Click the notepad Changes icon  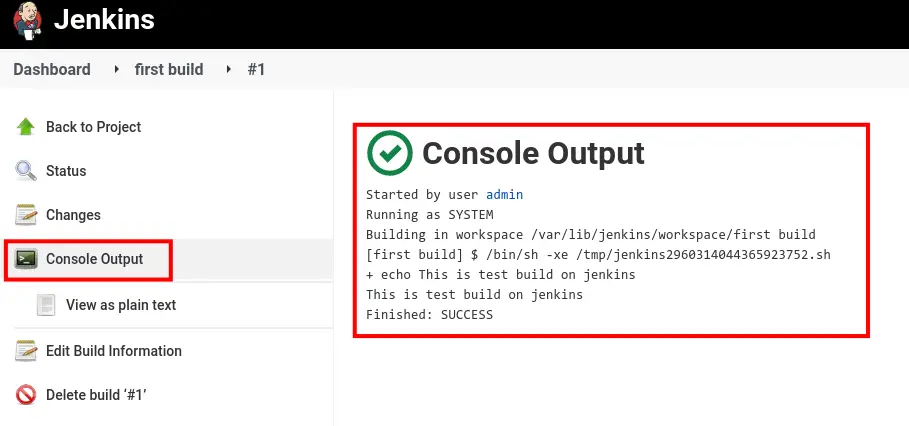pyautogui.click(x=26, y=215)
